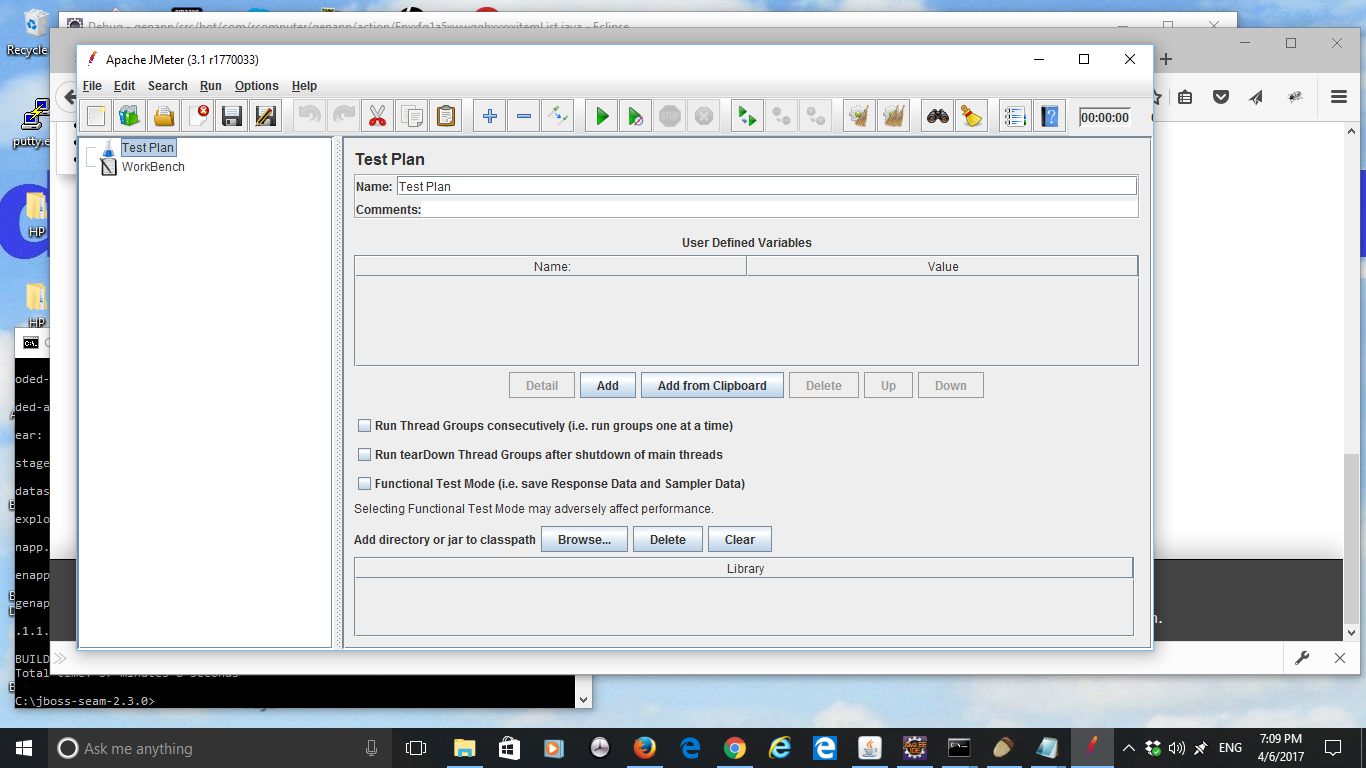Screen dimensions: 1366x768
Task: Click the Library column header
Action: point(744,569)
